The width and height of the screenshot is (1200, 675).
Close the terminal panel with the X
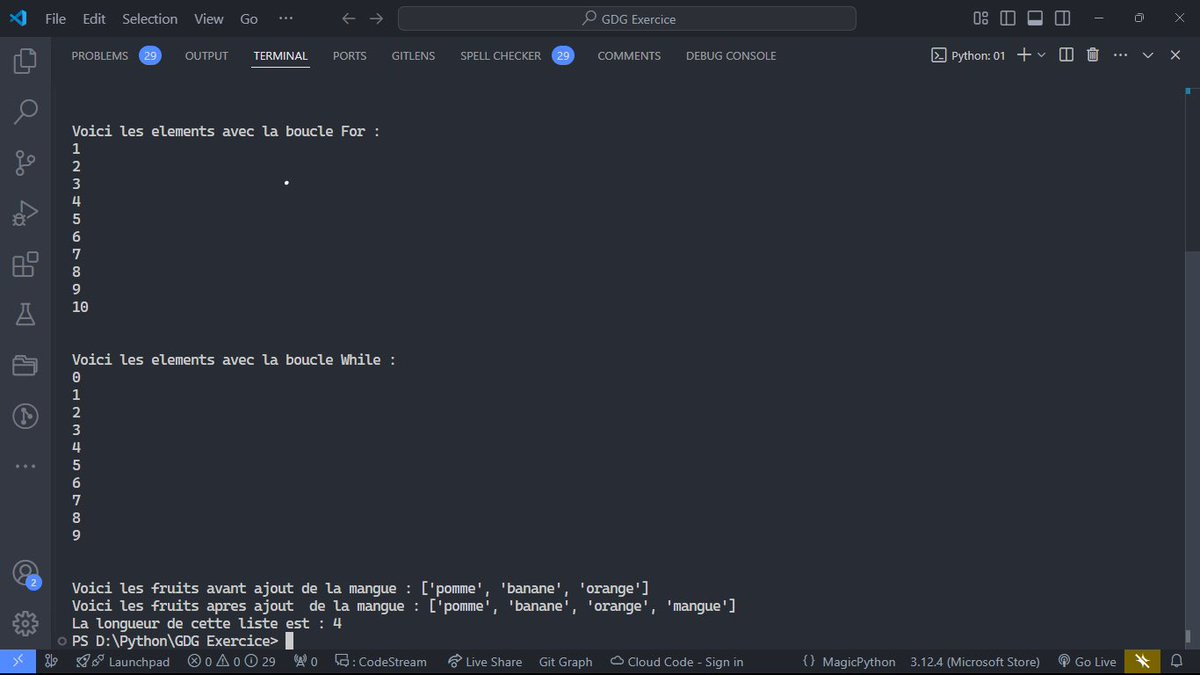pyautogui.click(x=1174, y=55)
